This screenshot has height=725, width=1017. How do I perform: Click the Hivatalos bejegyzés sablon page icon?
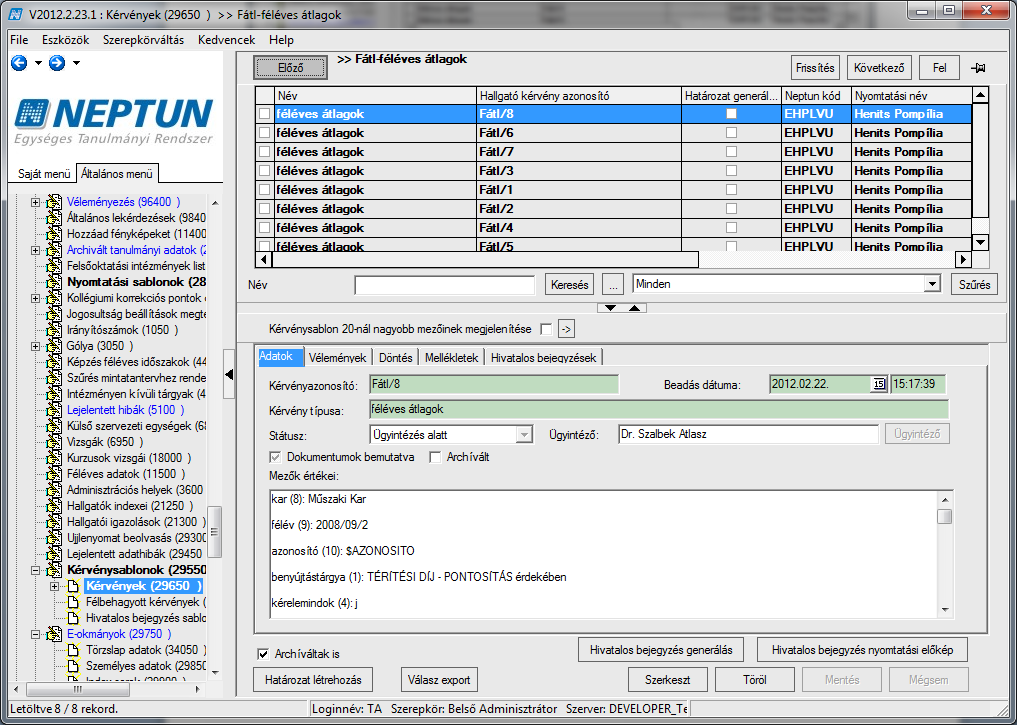point(73,618)
